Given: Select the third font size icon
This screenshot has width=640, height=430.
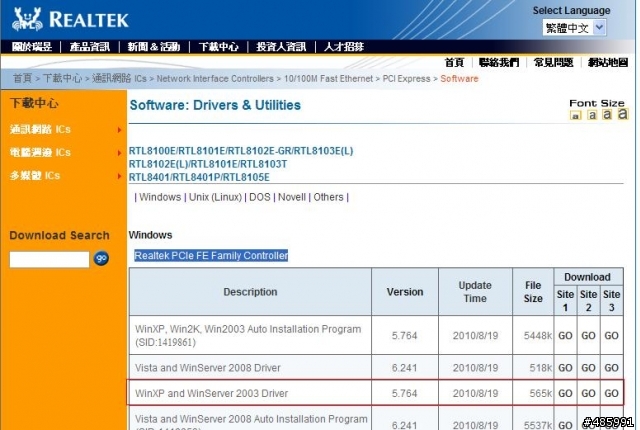Looking at the screenshot, I should point(607,115).
